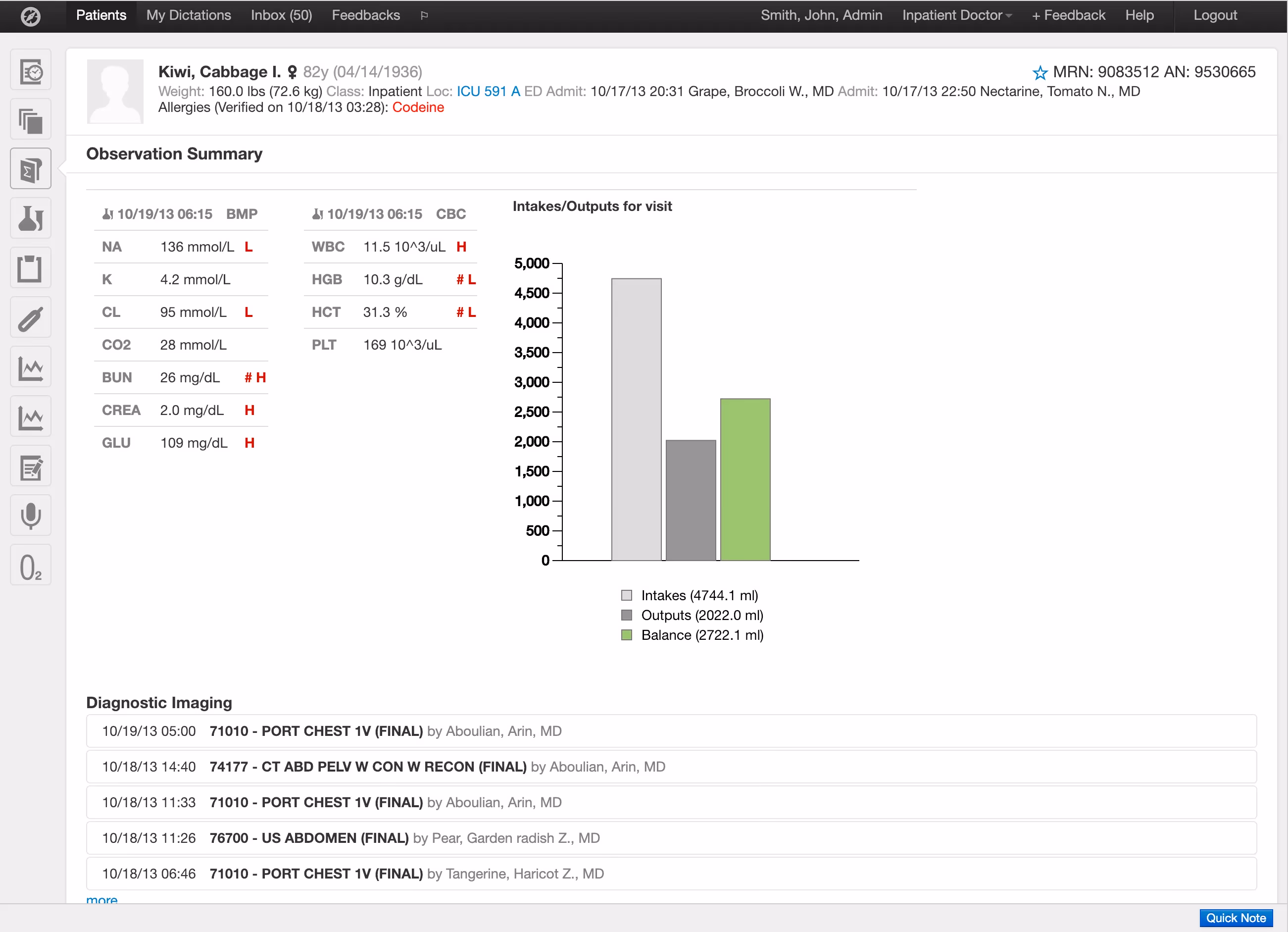Open the documents stack sidebar icon
1288x932 pixels.
(31, 119)
